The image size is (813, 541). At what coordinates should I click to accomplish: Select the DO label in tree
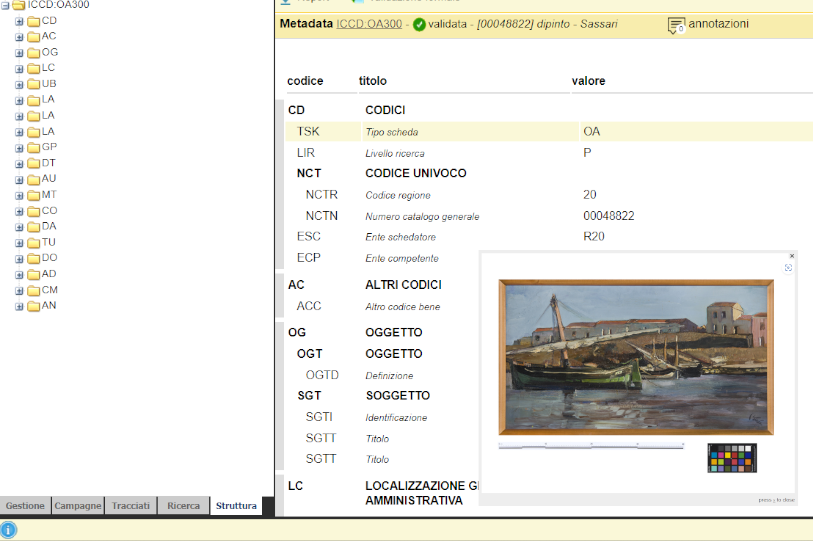pyautogui.click(x=50, y=258)
